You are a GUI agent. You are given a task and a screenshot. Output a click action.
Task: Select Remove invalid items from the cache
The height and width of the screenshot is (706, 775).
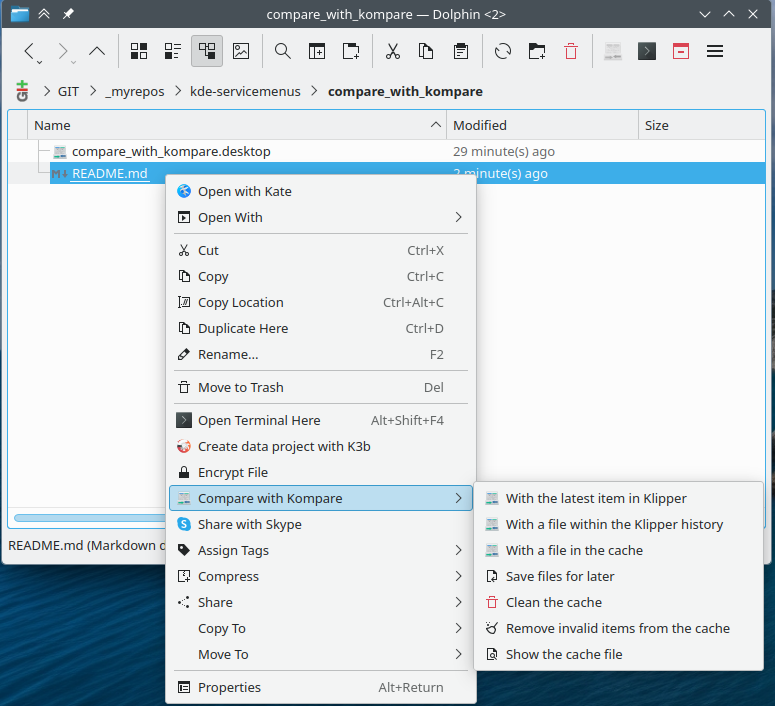point(618,628)
